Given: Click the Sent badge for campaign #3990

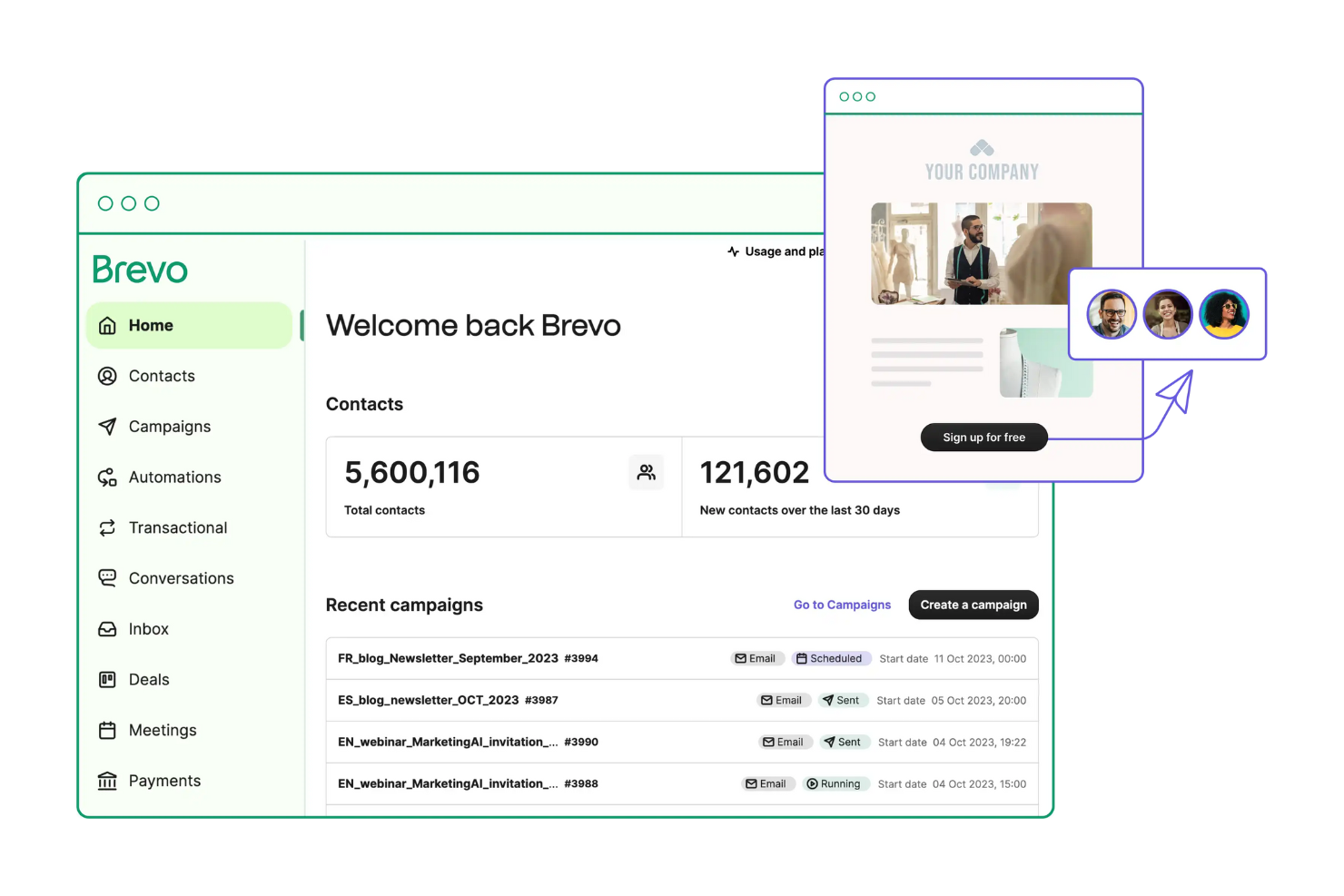Looking at the screenshot, I should coord(843,743).
